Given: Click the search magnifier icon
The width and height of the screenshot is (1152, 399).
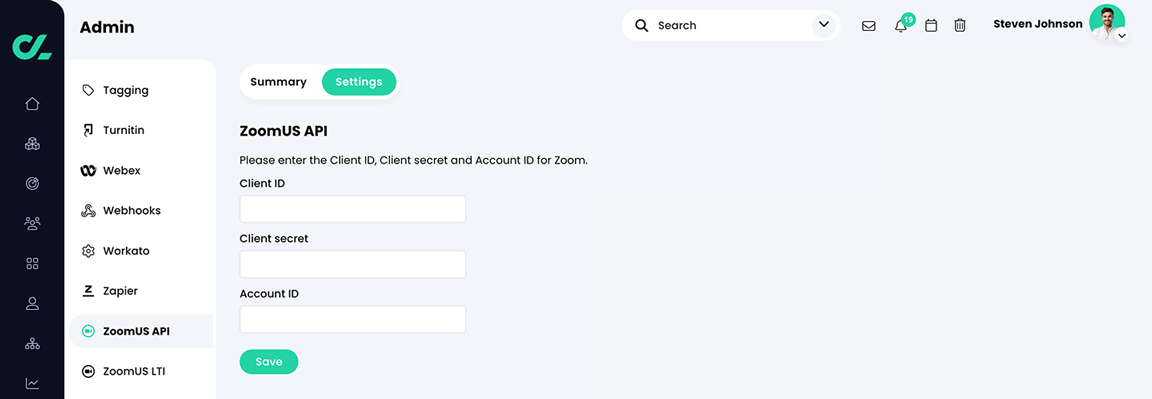Looking at the screenshot, I should (x=642, y=26).
